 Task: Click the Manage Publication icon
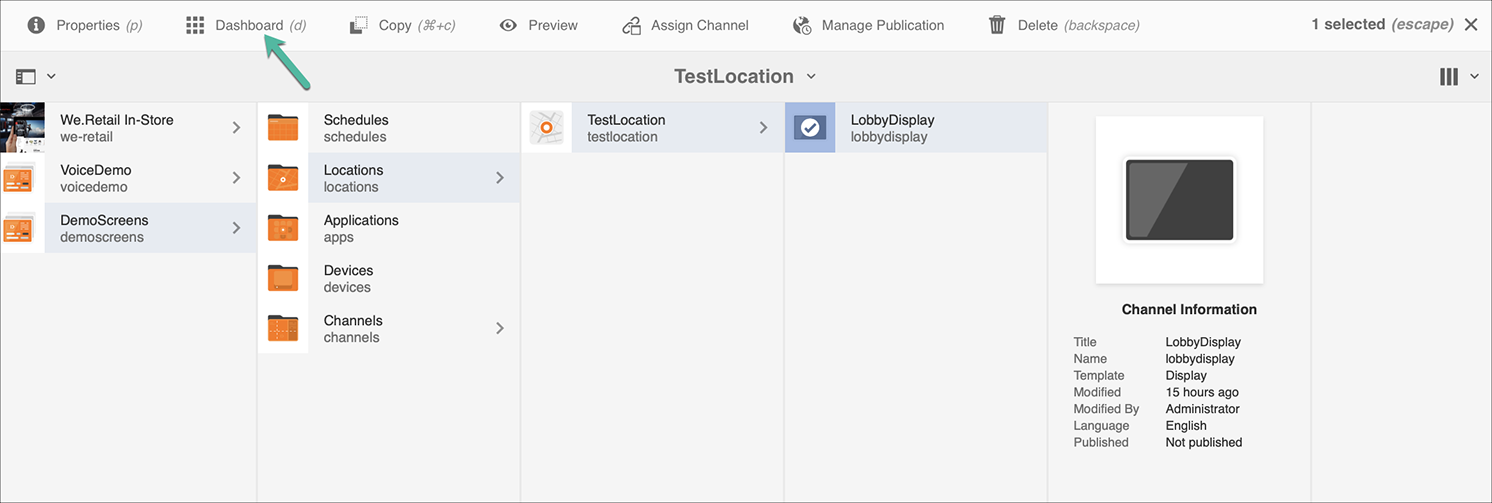[x=802, y=25]
